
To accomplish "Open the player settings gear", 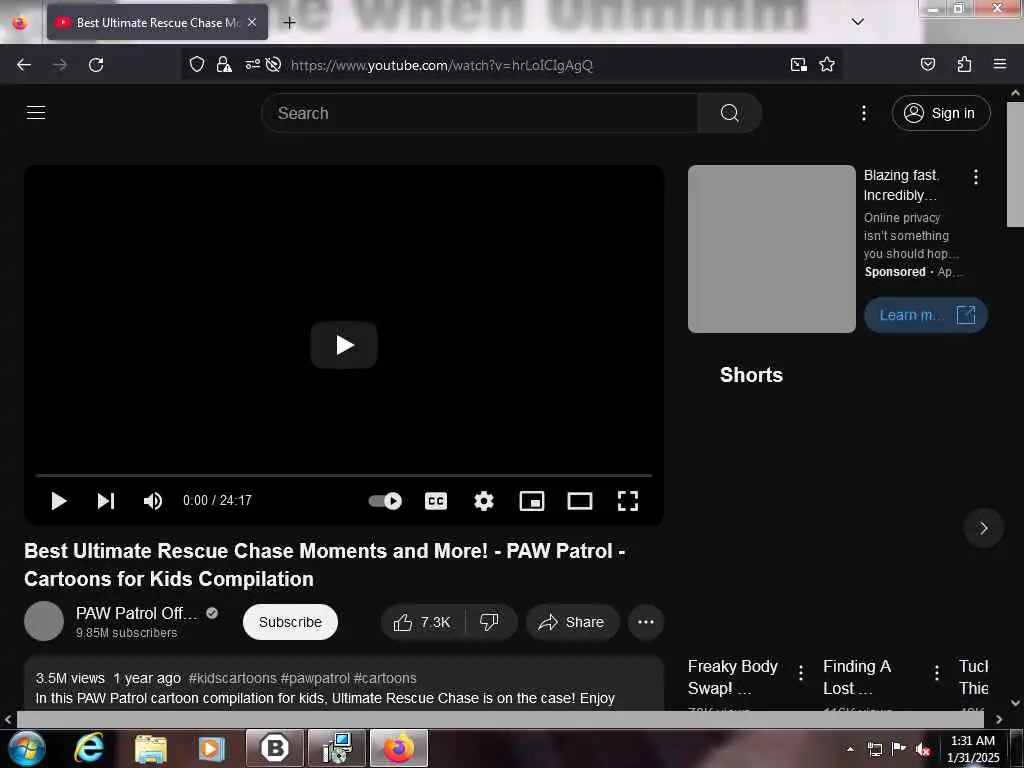I will (483, 501).
